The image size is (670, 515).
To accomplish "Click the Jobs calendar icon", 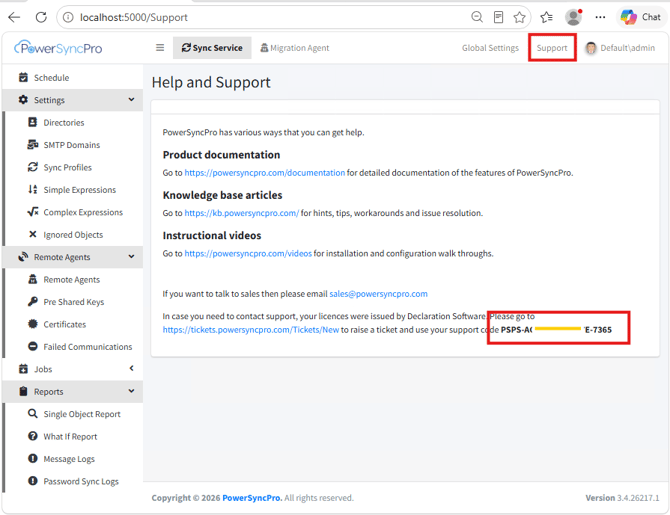I will 23,369.
